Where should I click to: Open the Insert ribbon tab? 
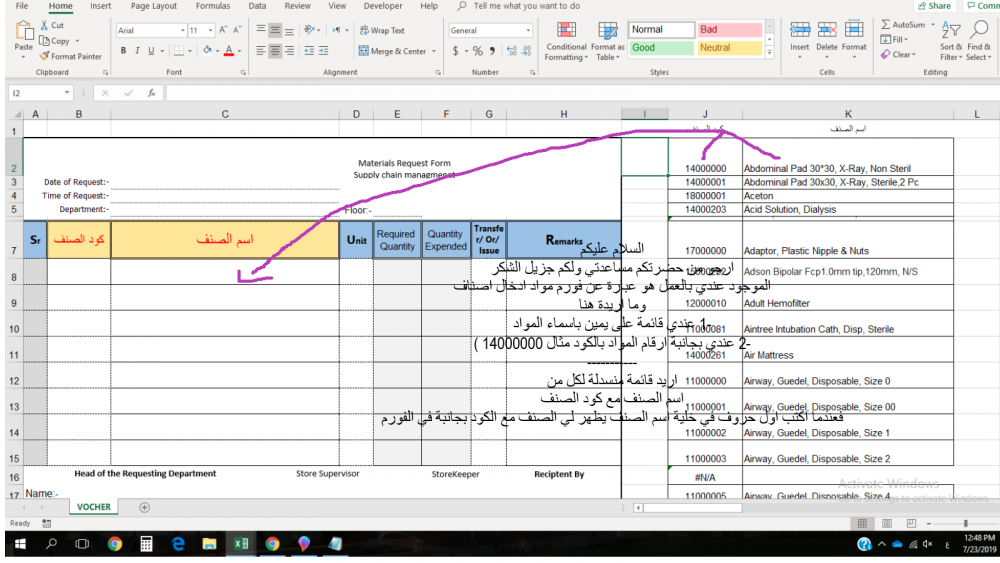100,6
